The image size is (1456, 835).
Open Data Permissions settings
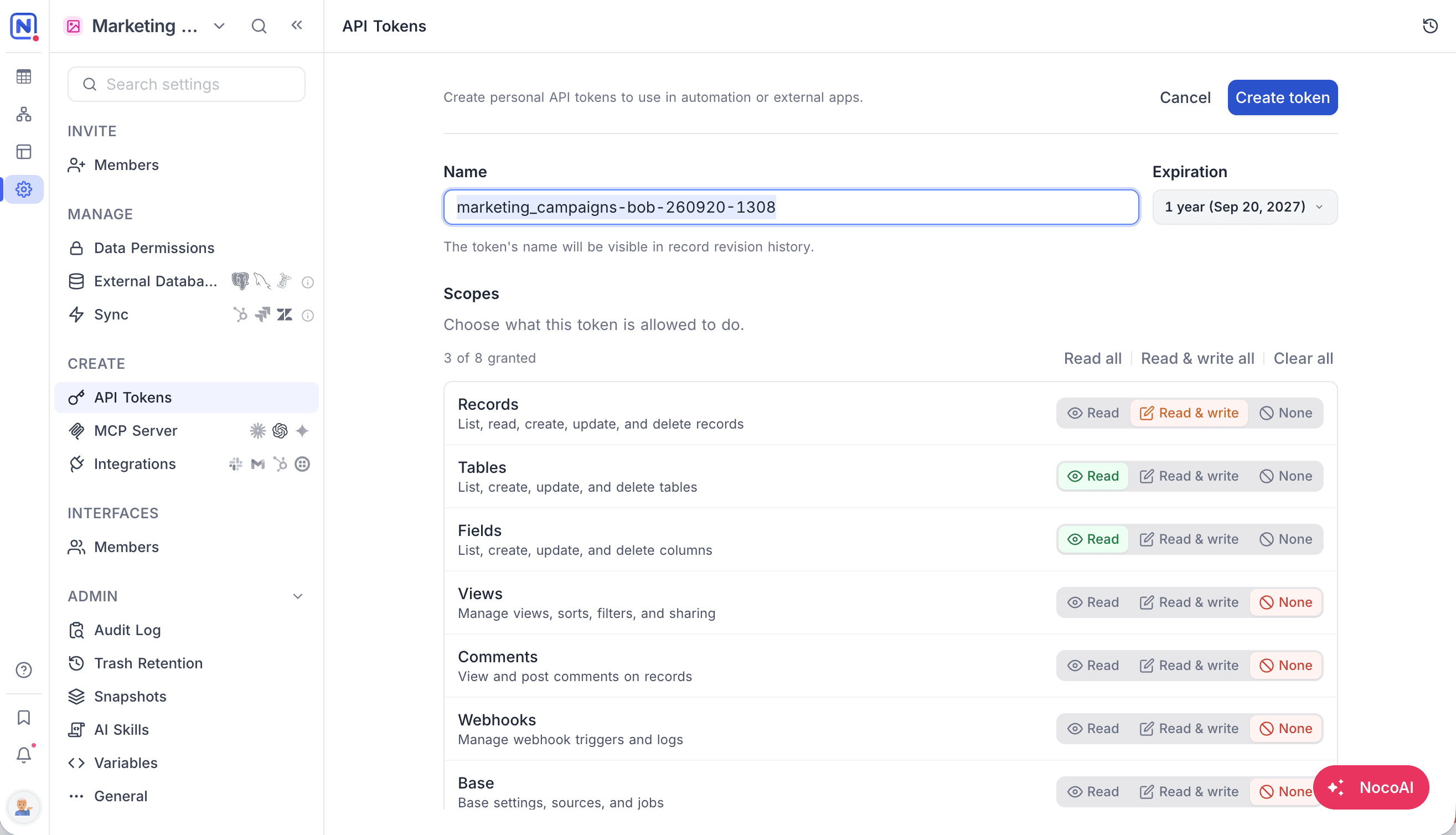[187, 248]
